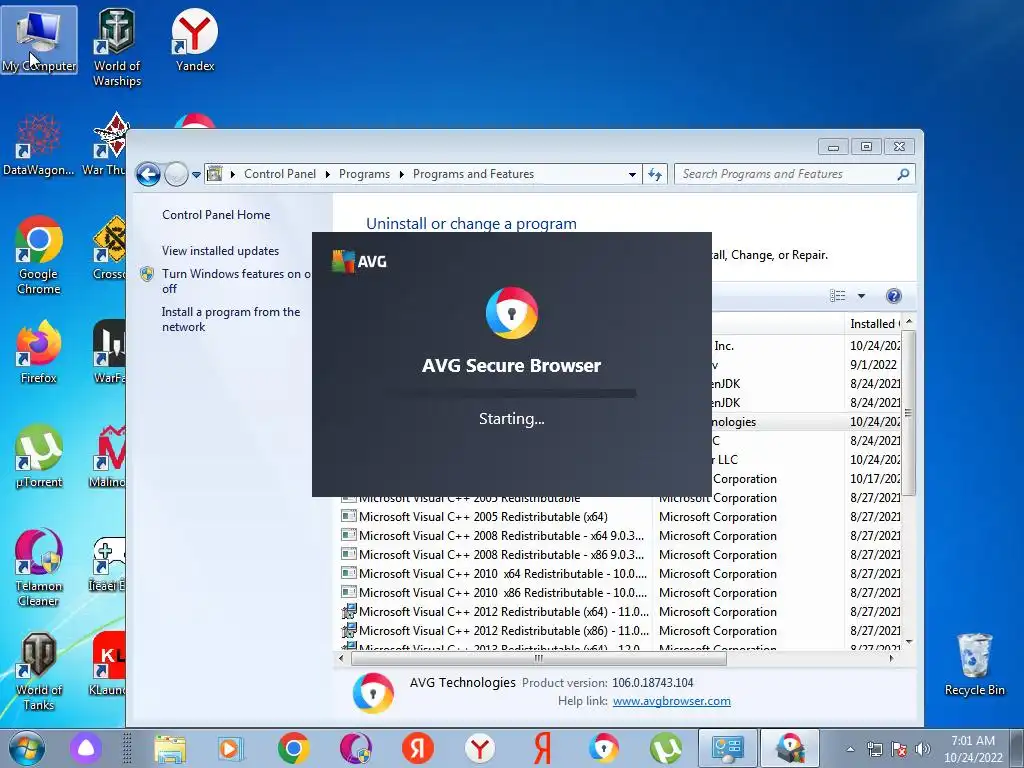Screen dimensions: 1024x768
Task: Open the red circle Yandex taskbar icon
Action: [418, 748]
